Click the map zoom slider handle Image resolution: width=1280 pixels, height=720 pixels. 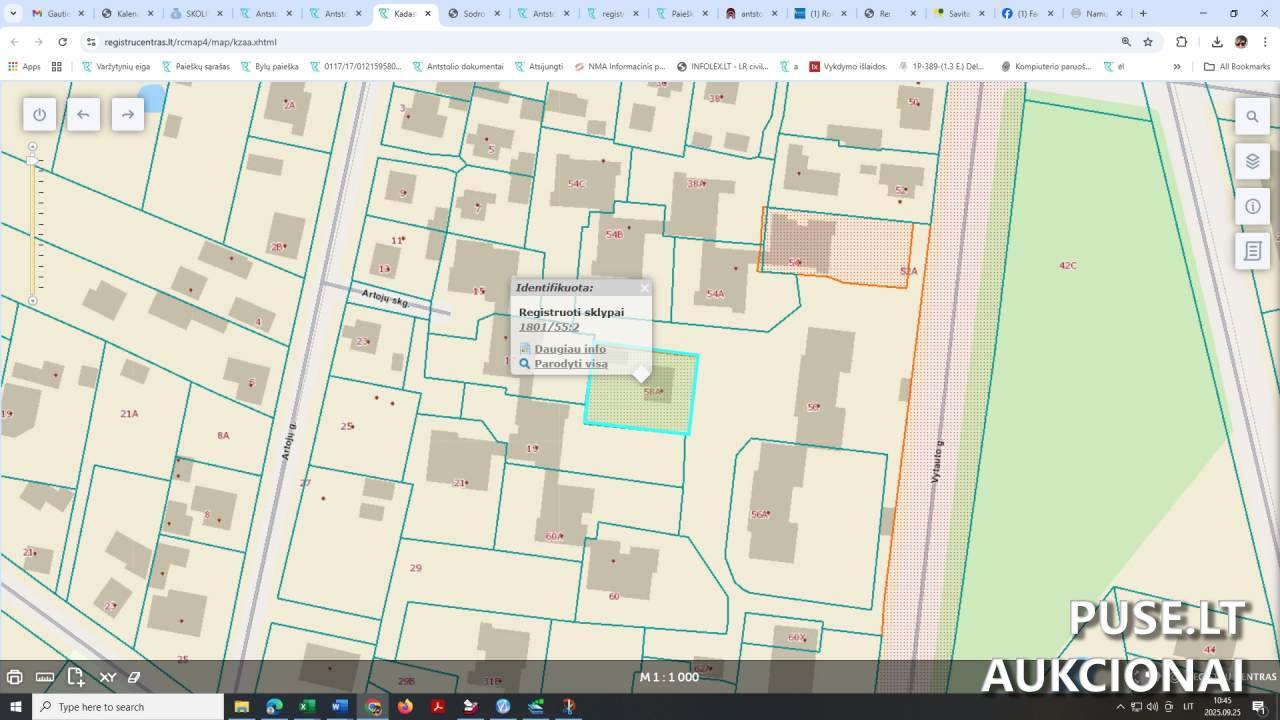click(33, 161)
